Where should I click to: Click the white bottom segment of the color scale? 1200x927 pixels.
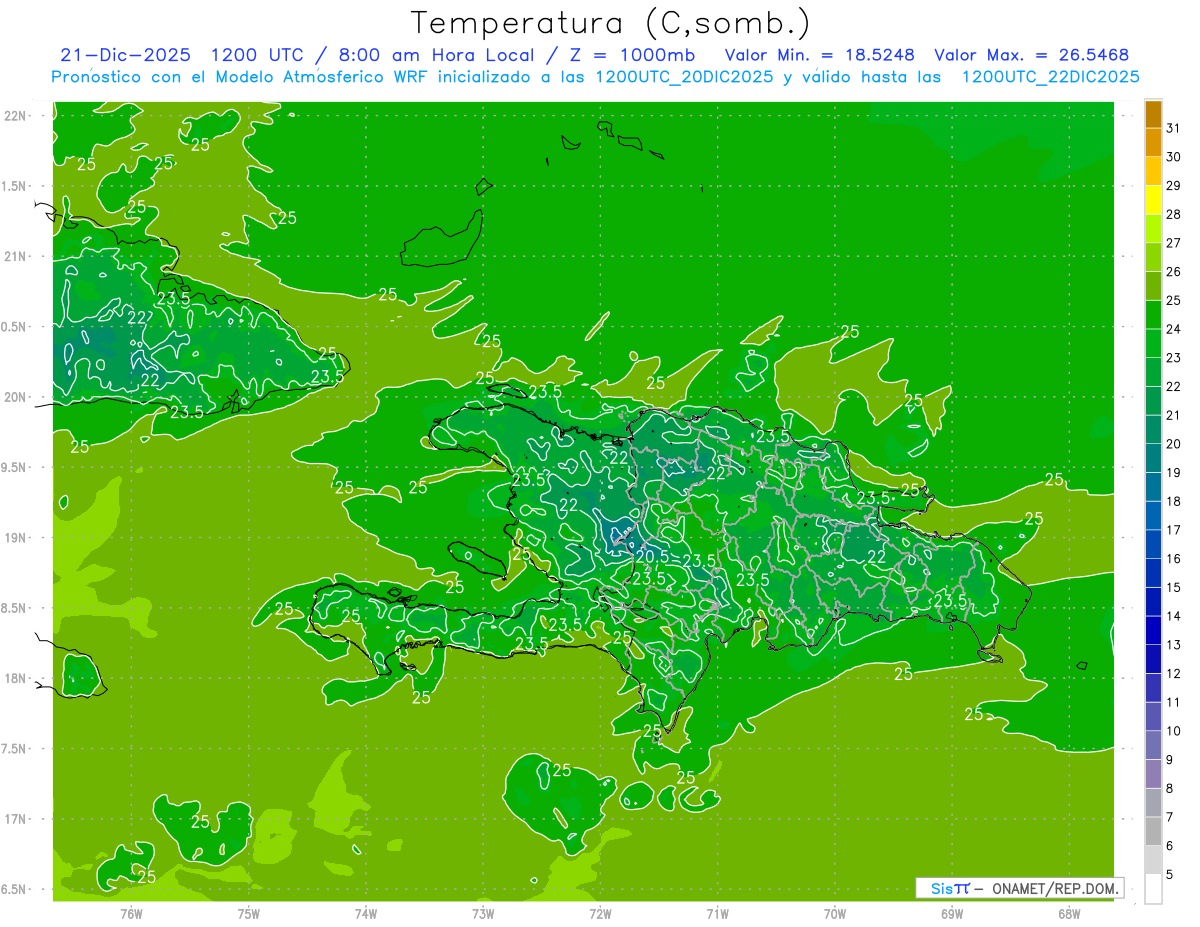[x=1153, y=888]
